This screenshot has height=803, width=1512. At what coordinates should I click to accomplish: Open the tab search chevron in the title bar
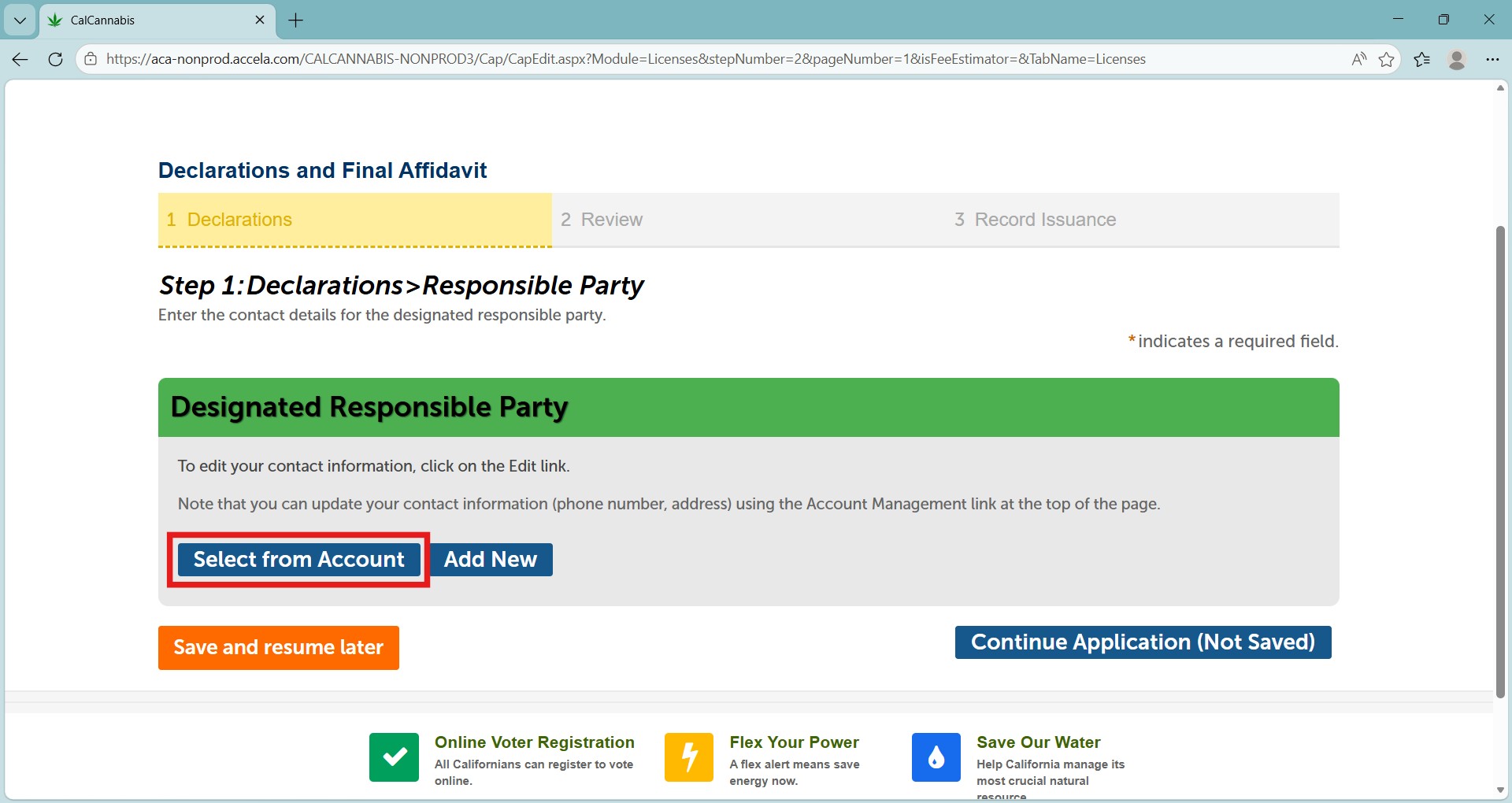(x=20, y=20)
